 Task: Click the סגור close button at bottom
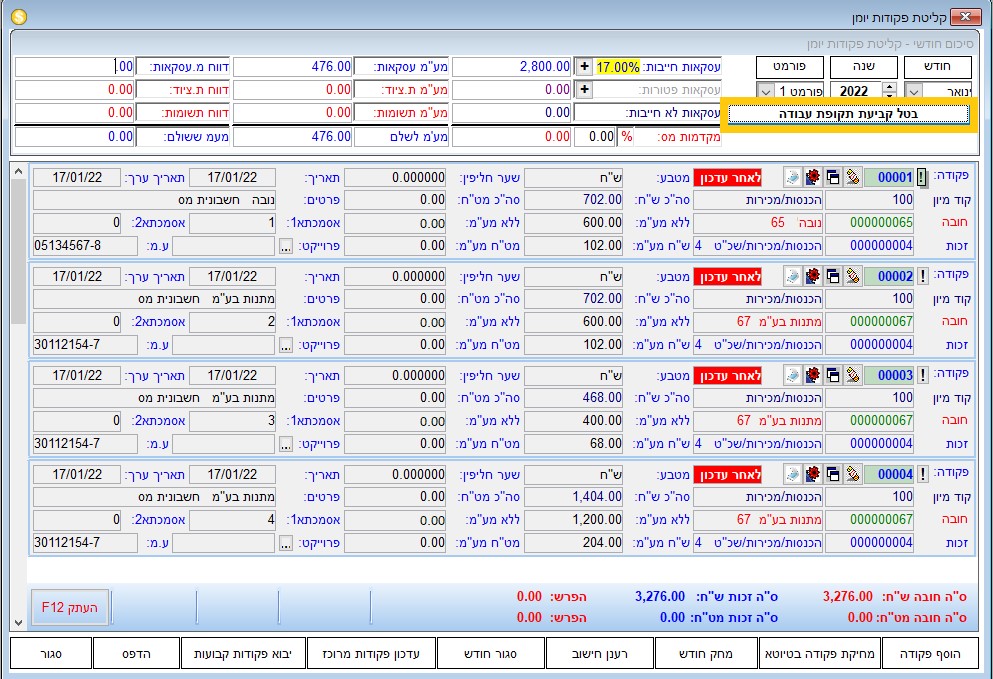(51, 654)
